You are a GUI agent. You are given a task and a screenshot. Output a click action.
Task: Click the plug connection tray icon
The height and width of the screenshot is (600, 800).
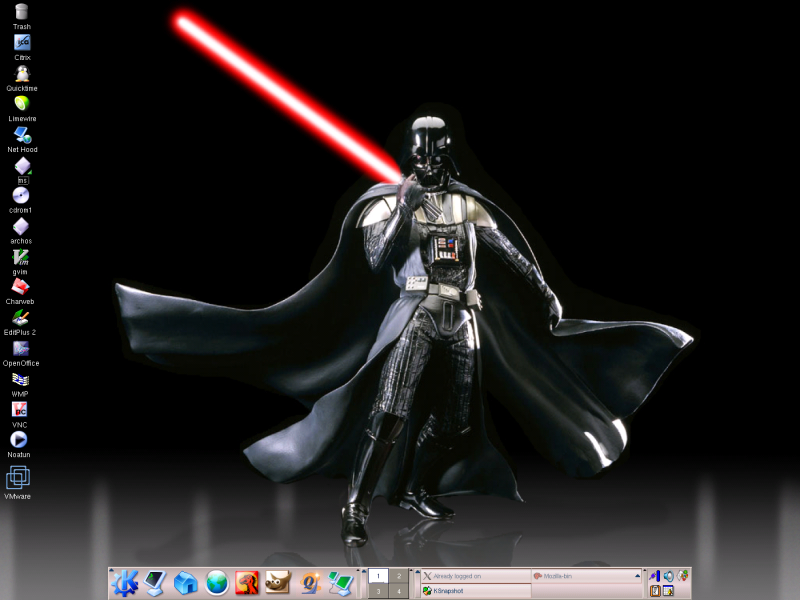[655, 577]
